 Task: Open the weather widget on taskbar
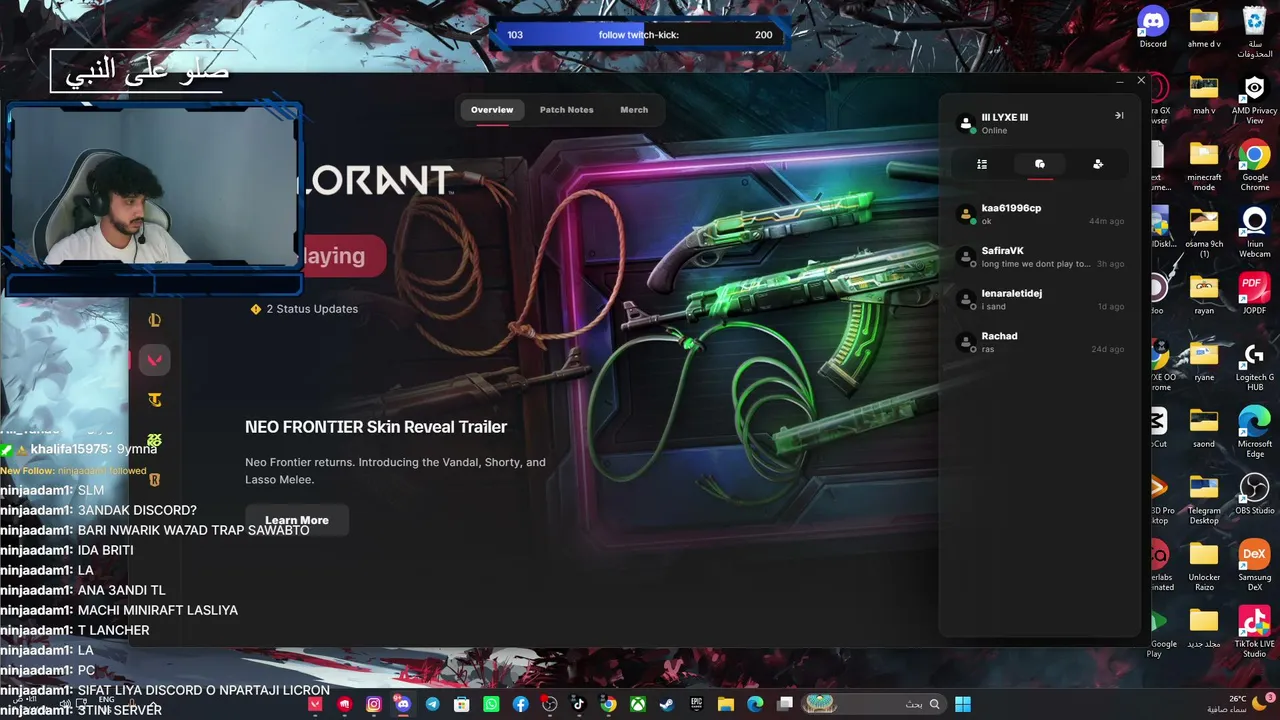(x=1238, y=704)
